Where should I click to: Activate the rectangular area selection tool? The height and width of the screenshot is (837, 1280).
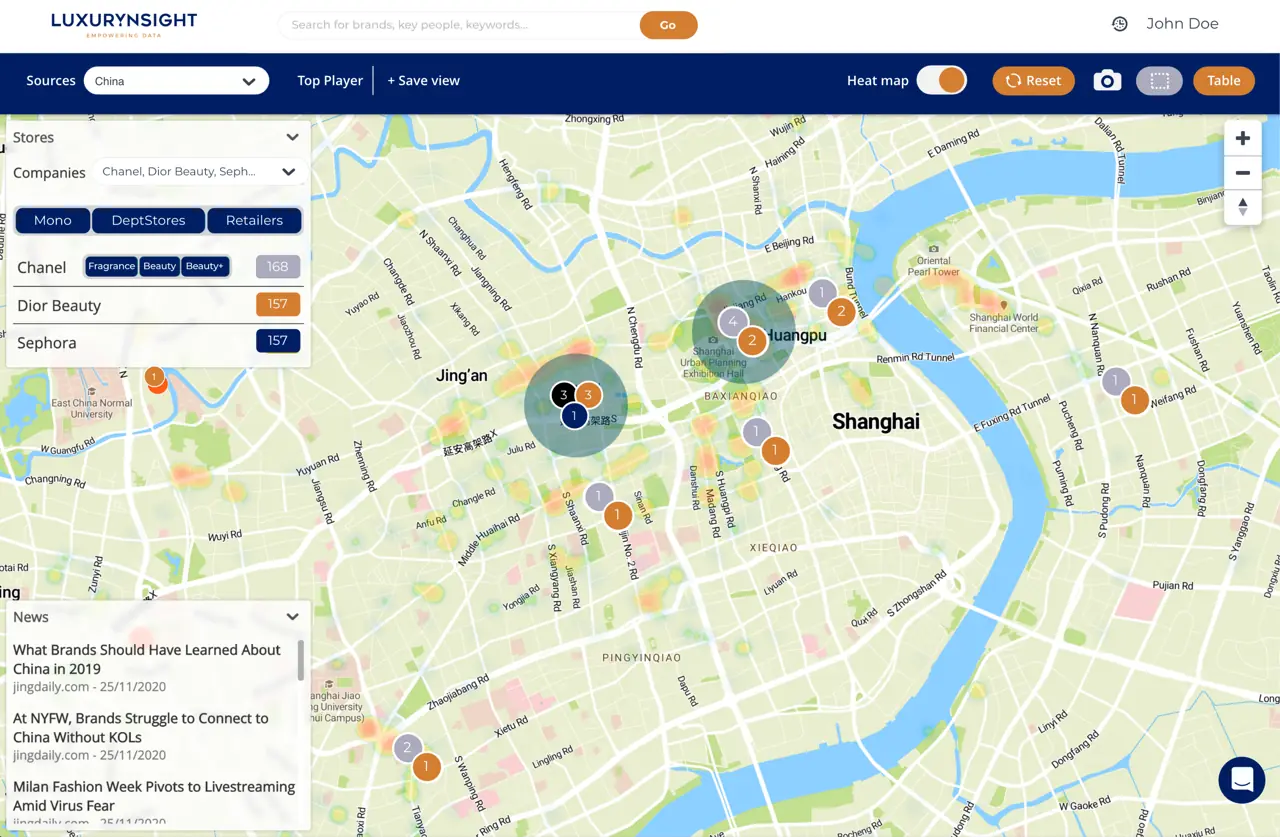pyautogui.click(x=1159, y=81)
